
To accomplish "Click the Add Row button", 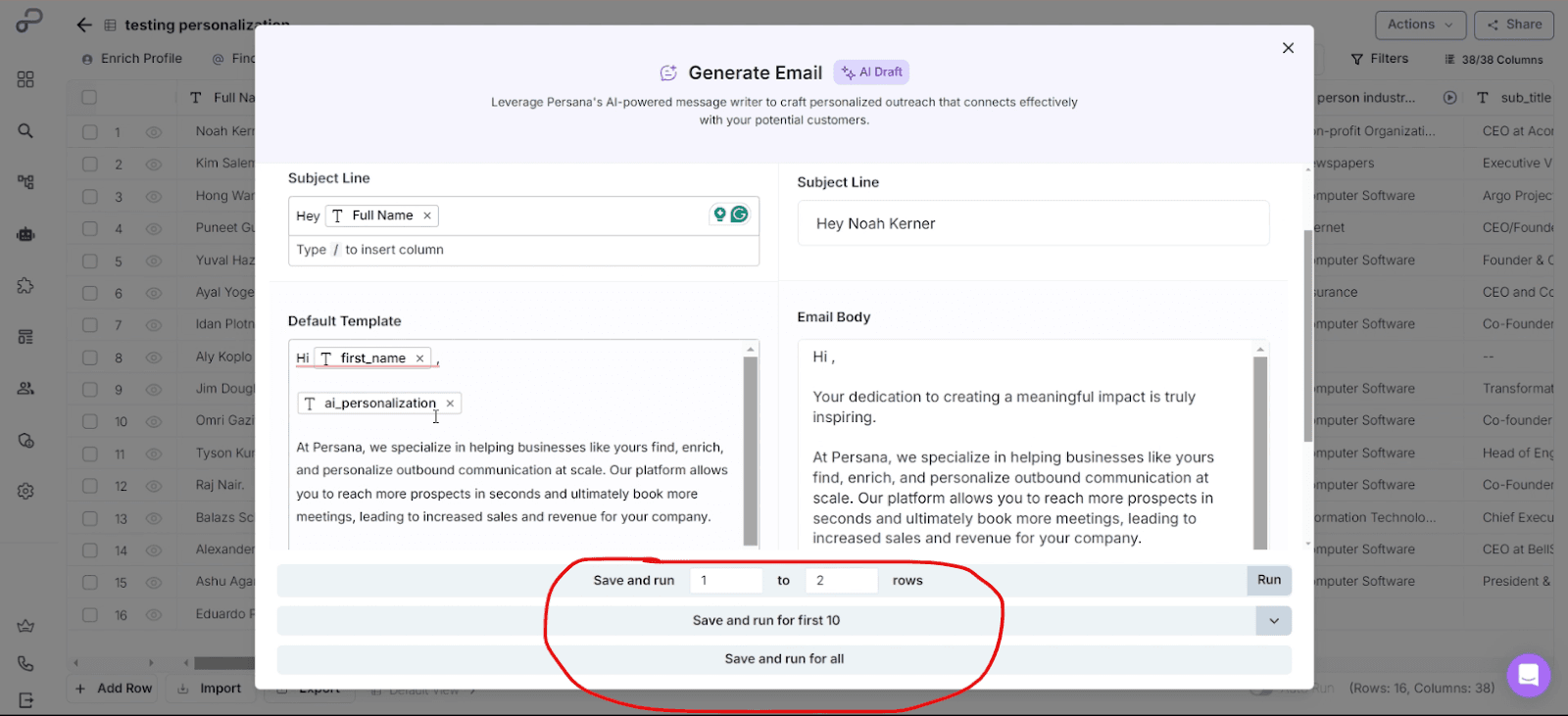I will 115,689.
